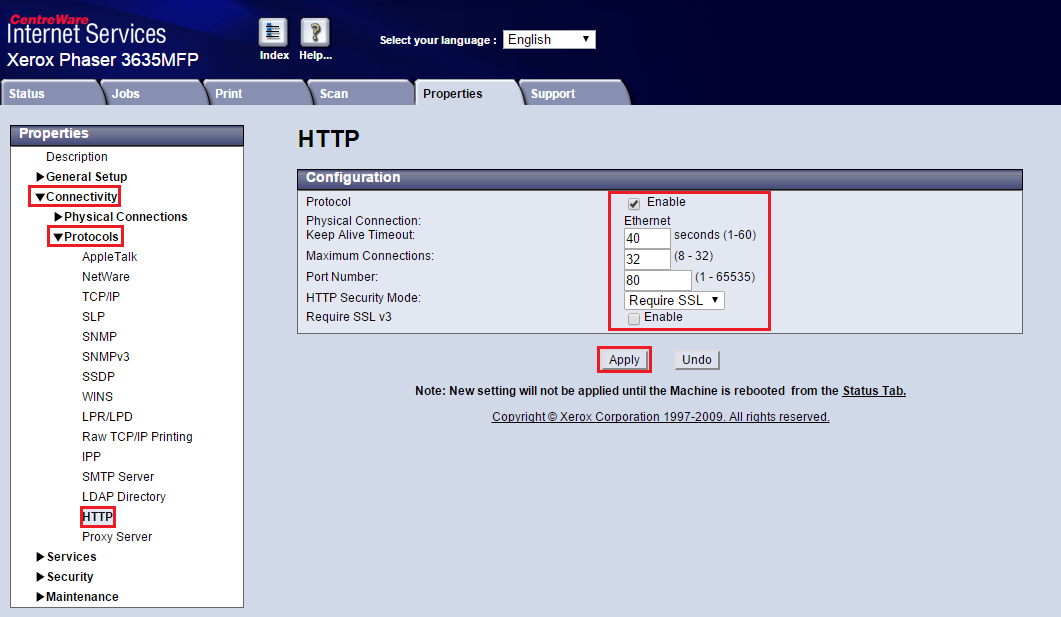Click the Apply button
The width and height of the screenshot is (1061, 617).
point(624,360)
